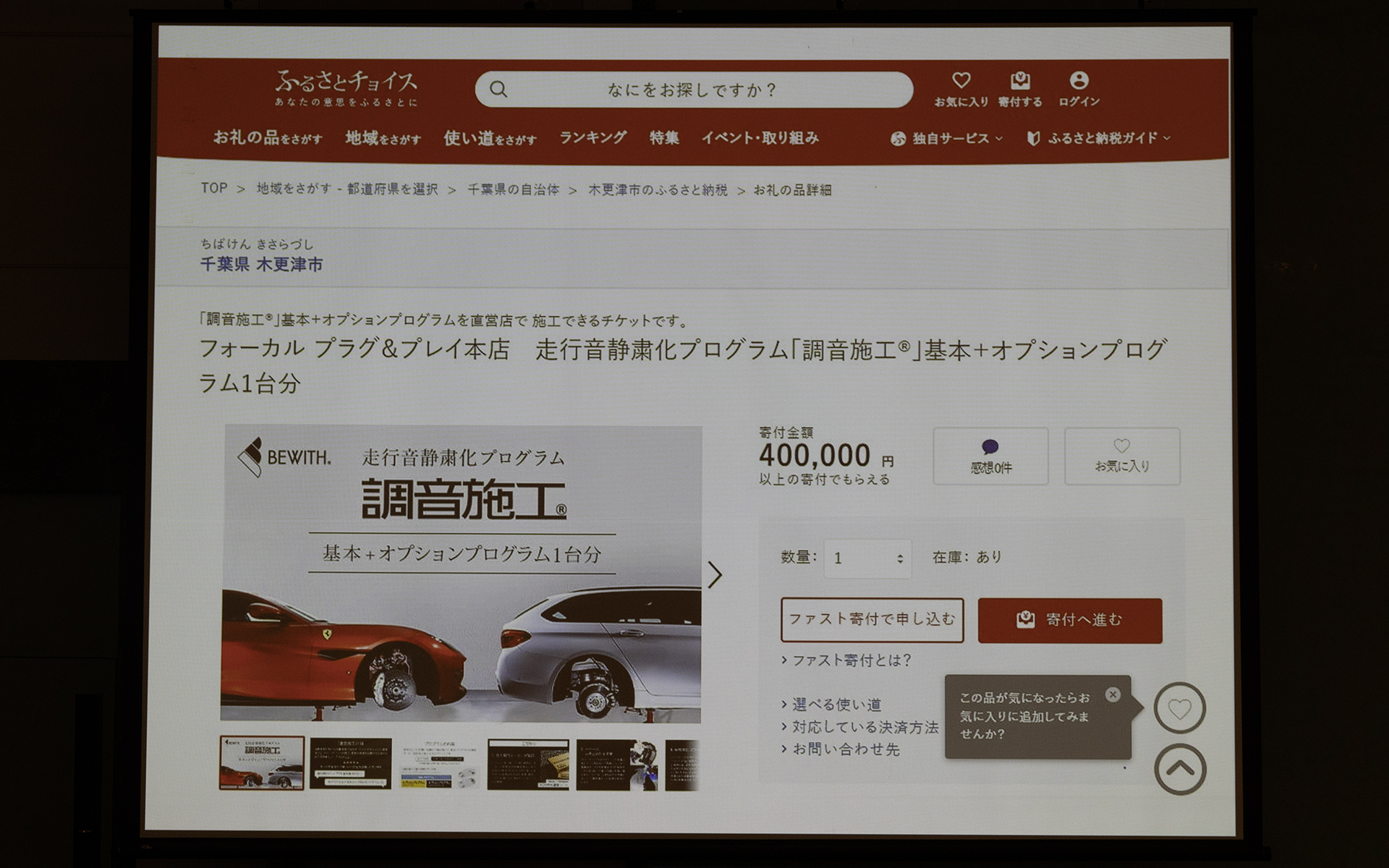Click 千葉県の自治体 in the breadcrumb
The height and width of the screenshot is (868, 1389).
515,190
